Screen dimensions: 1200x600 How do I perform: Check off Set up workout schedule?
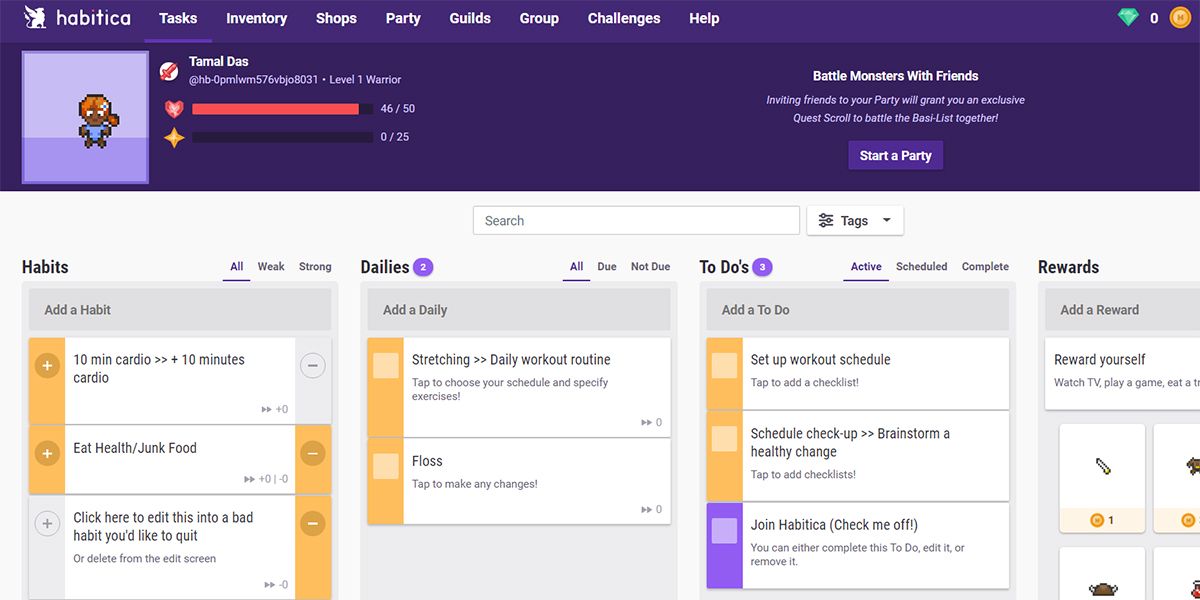click(x=724, y=366)
